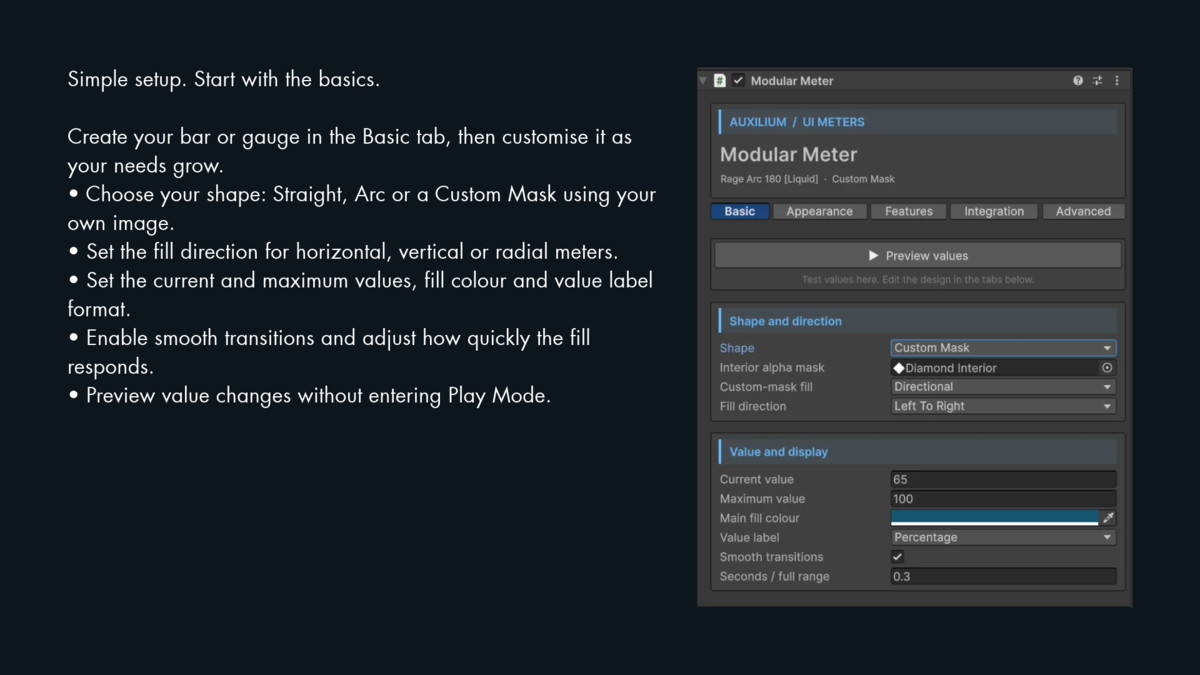The width and height of the screenshot is (1200, 675).
Task: Click the Value label property label
Action: click(750, 537)
